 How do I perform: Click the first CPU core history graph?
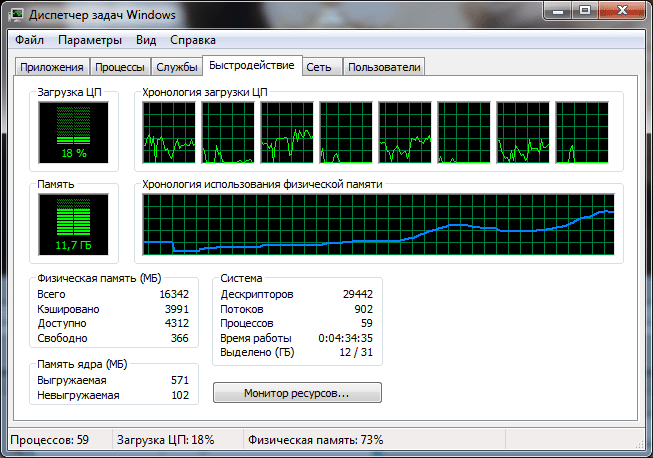coord(169,132)
